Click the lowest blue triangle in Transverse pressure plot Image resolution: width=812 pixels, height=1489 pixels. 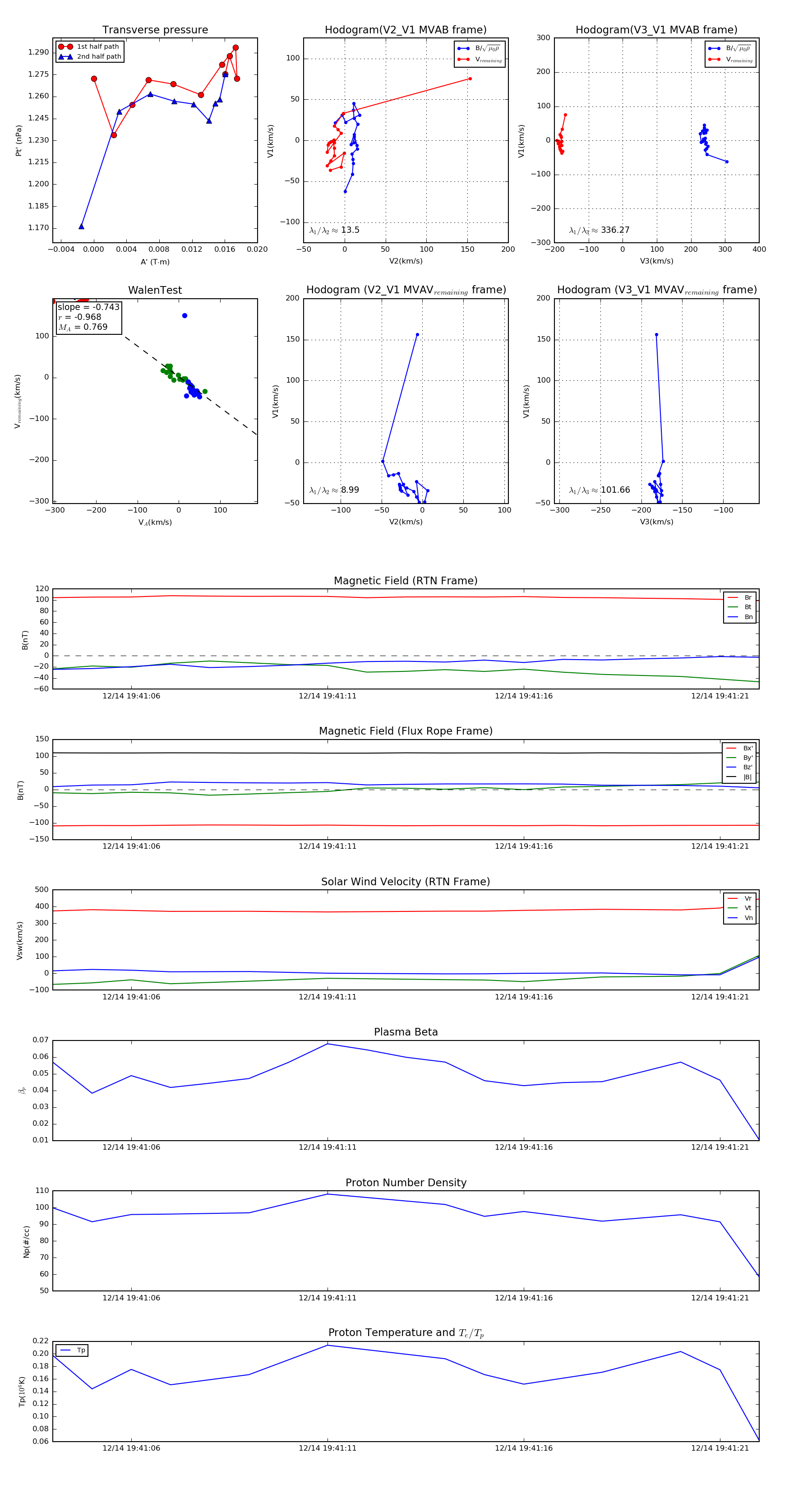(82, 227)
